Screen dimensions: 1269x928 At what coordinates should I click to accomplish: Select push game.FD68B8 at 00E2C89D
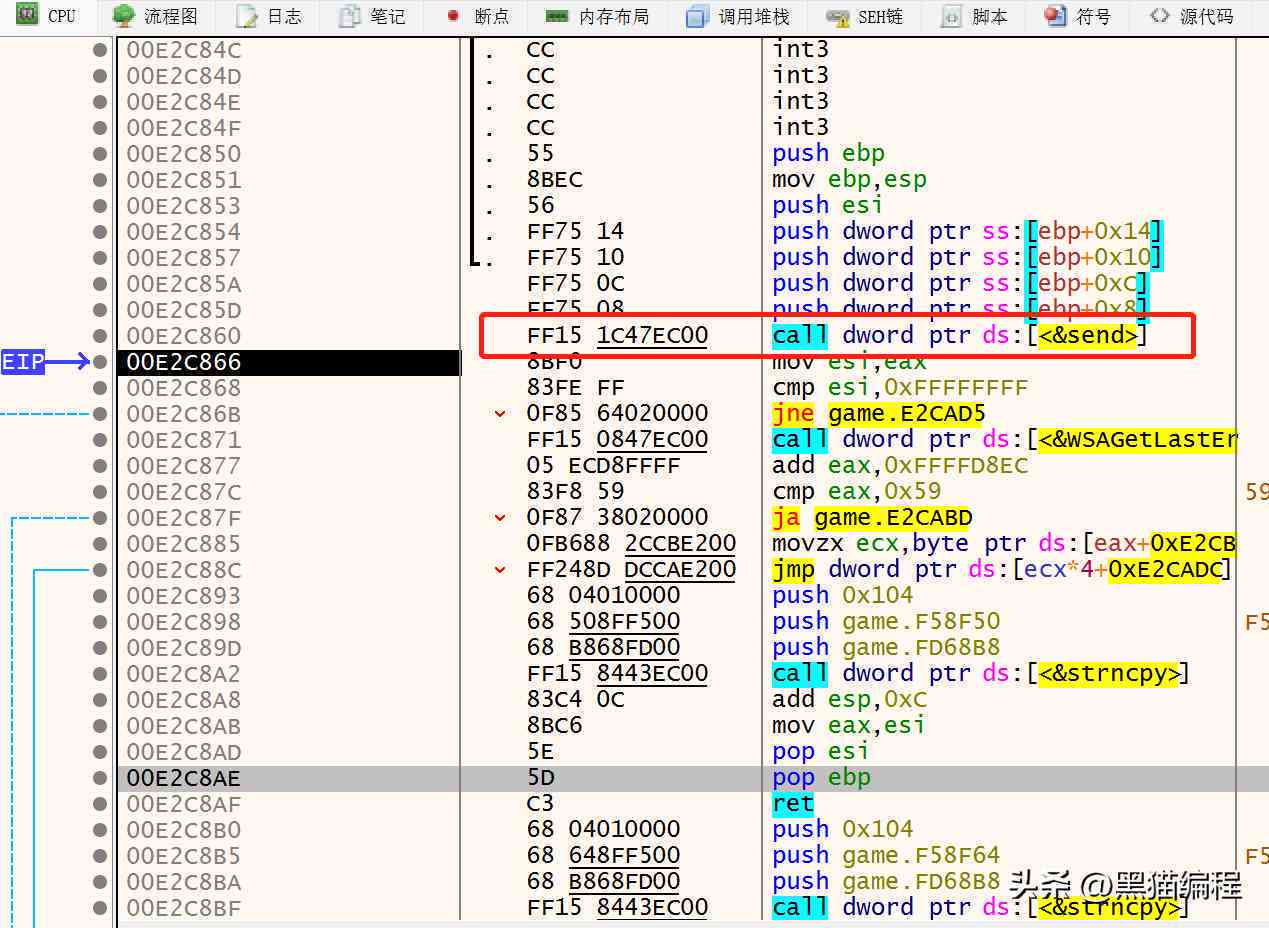(886, 648)
